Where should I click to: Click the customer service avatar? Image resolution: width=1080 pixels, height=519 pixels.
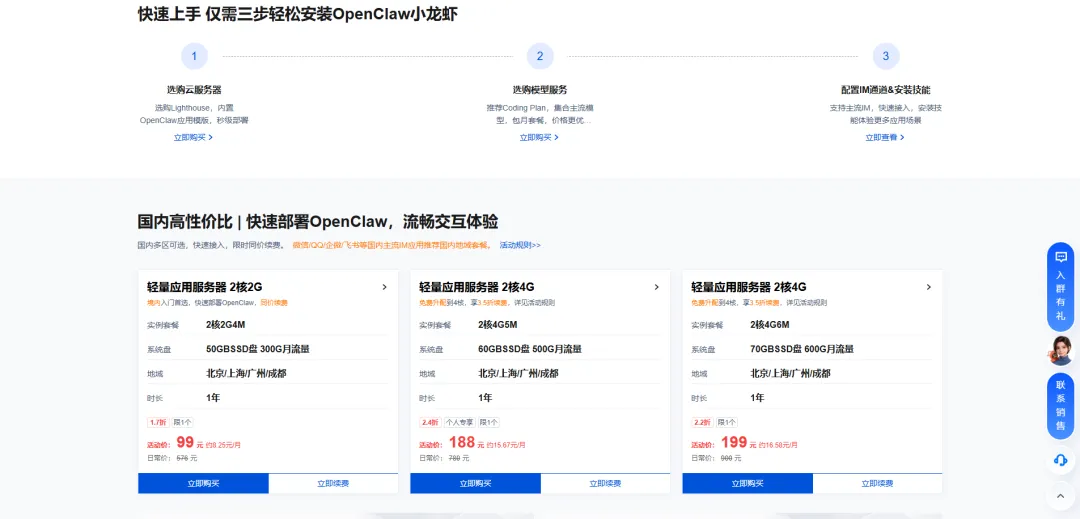pyautogui.click(x=1061, y=351)
